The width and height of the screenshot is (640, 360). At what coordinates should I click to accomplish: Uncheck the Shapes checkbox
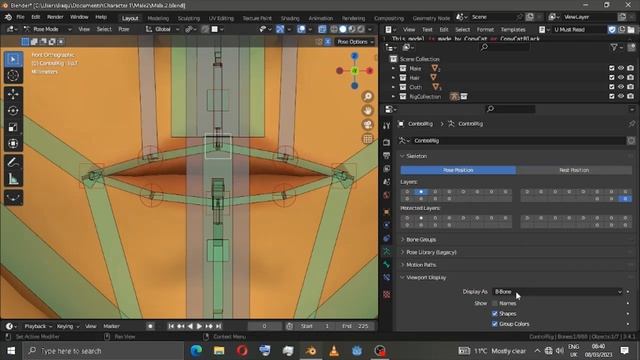point(495,313)
